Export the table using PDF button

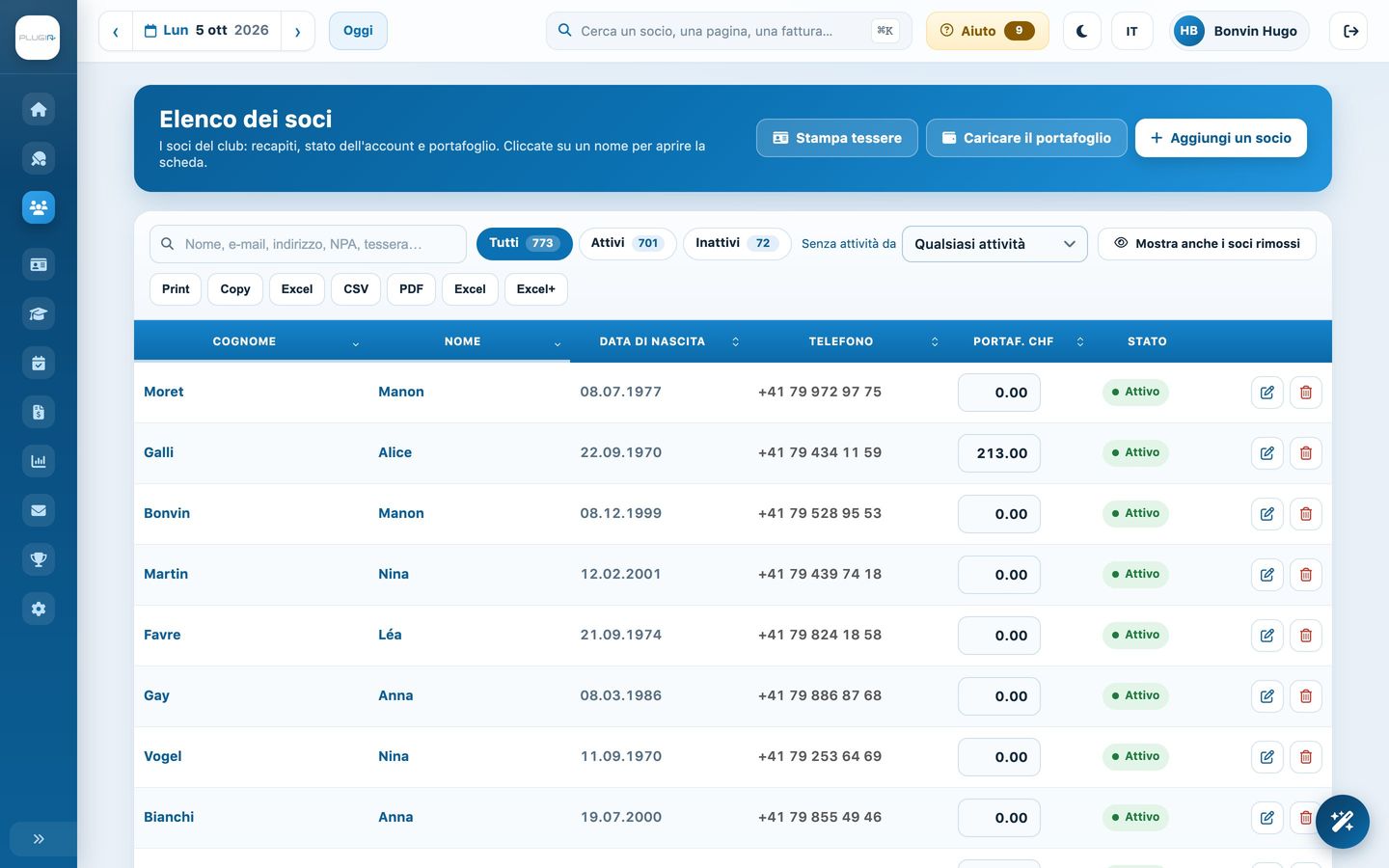(x=411, y=289)
